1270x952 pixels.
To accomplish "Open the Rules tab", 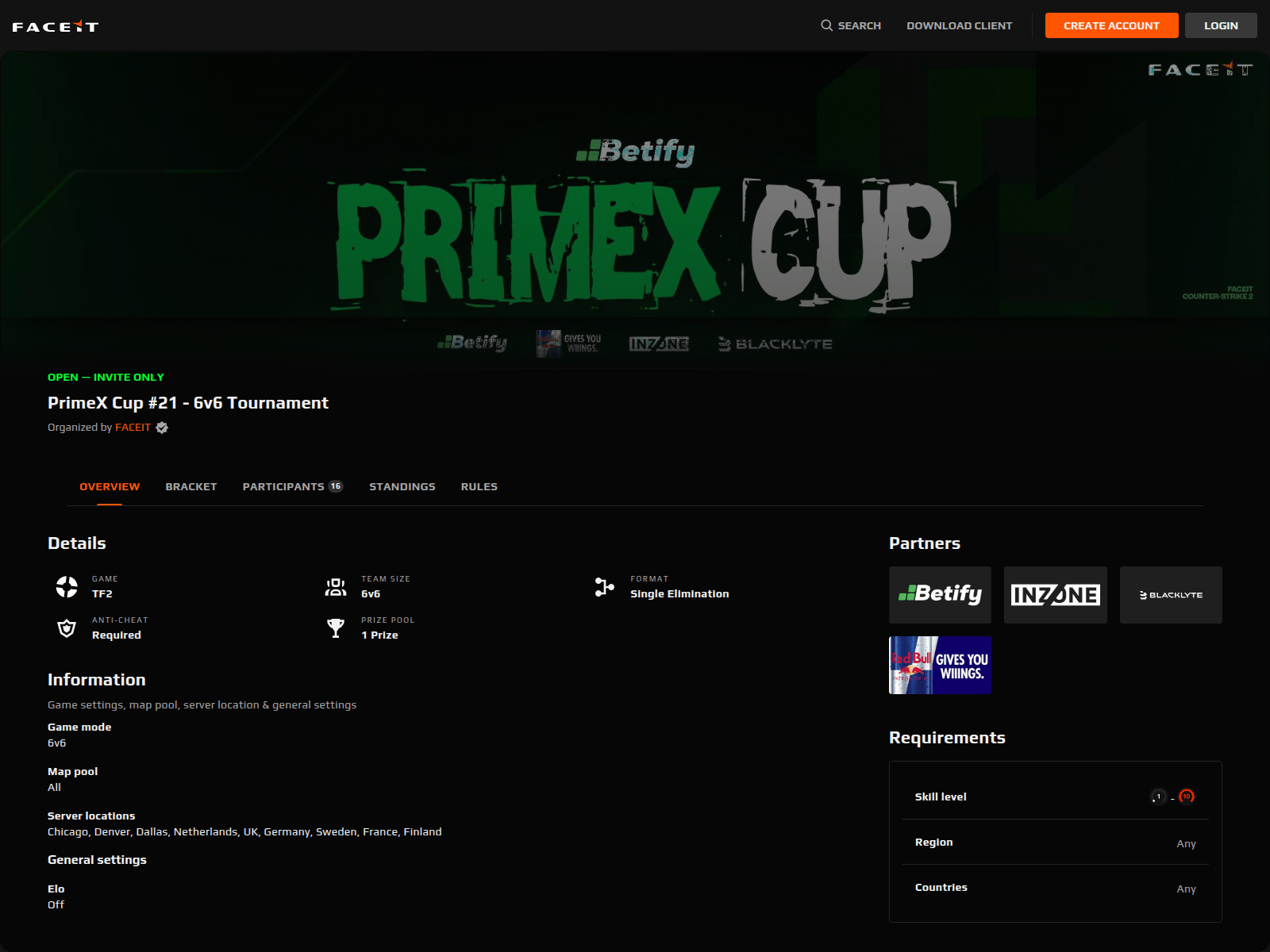I will pyautogui.click(x=479, y=486).
